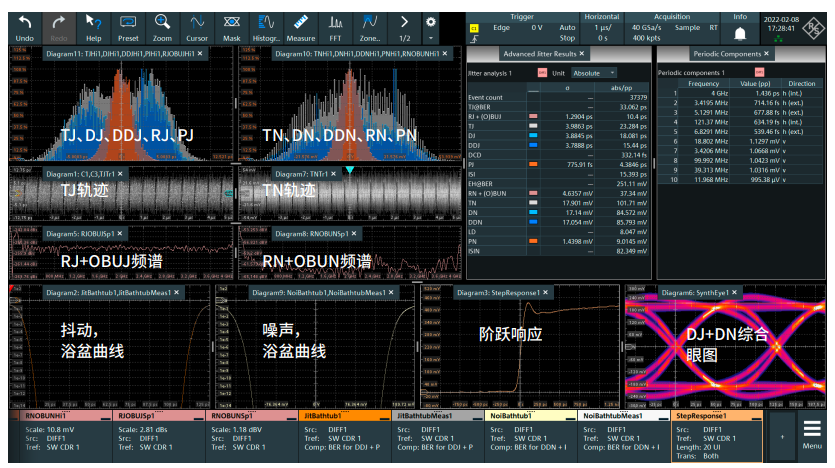The height and width of the screenshot is (468, 835).
Task: Show next toolbar page with 1/2 chevron
Action: [x=404, y=21]
